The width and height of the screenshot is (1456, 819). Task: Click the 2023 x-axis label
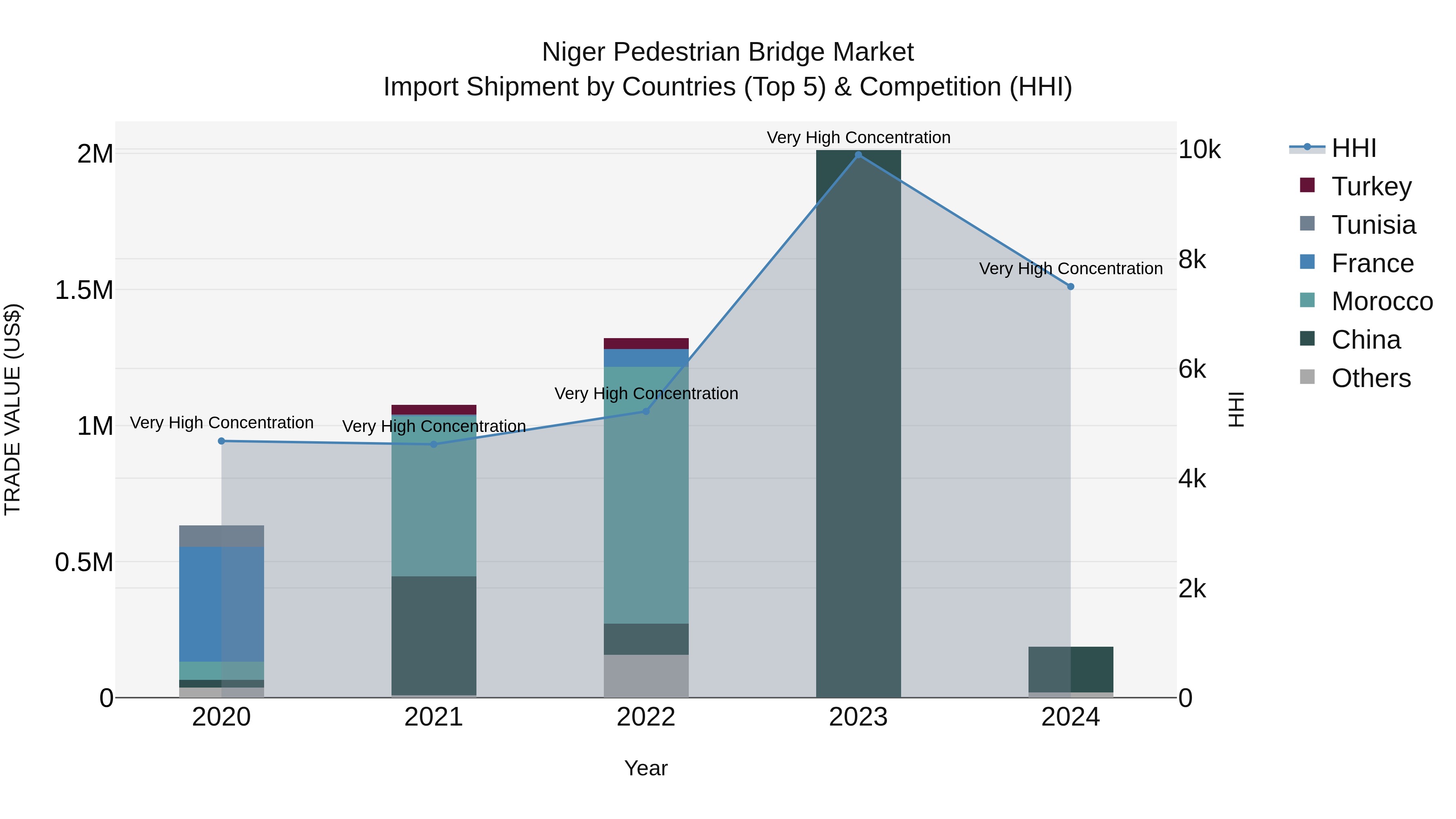click(x=859, y=717)
